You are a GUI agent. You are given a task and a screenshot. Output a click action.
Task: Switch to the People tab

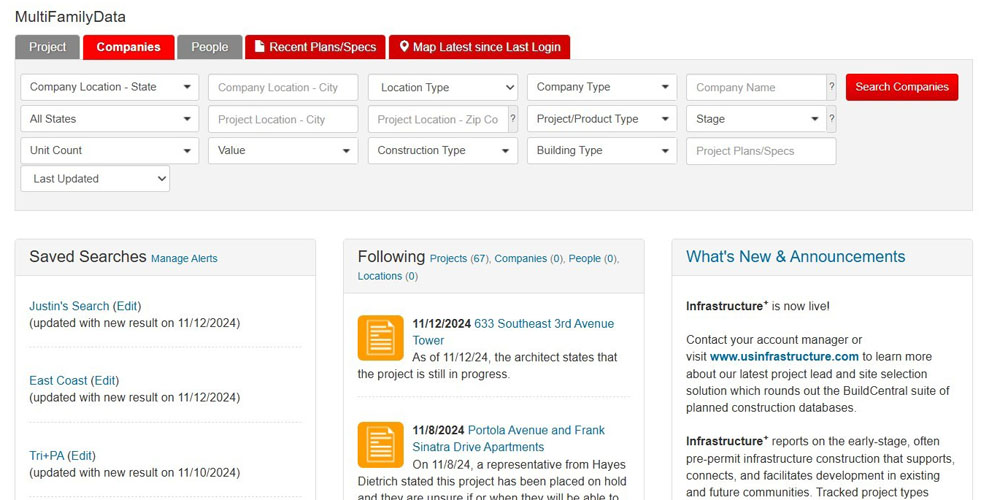click(209, 47)
